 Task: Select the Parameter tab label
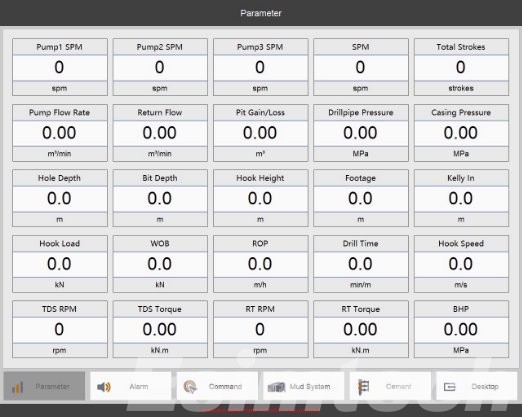(x=53, y=387)
